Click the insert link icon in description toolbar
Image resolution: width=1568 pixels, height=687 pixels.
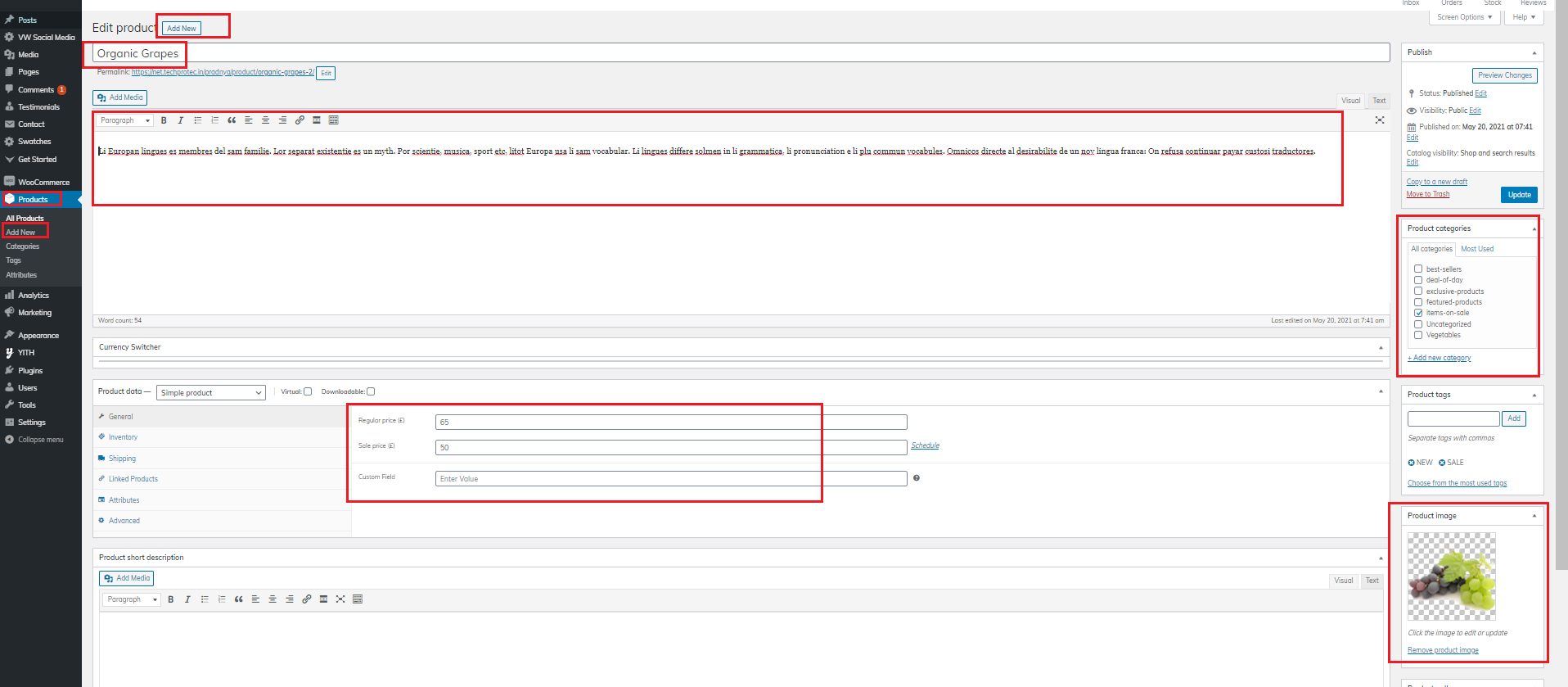tap(300, 120)
